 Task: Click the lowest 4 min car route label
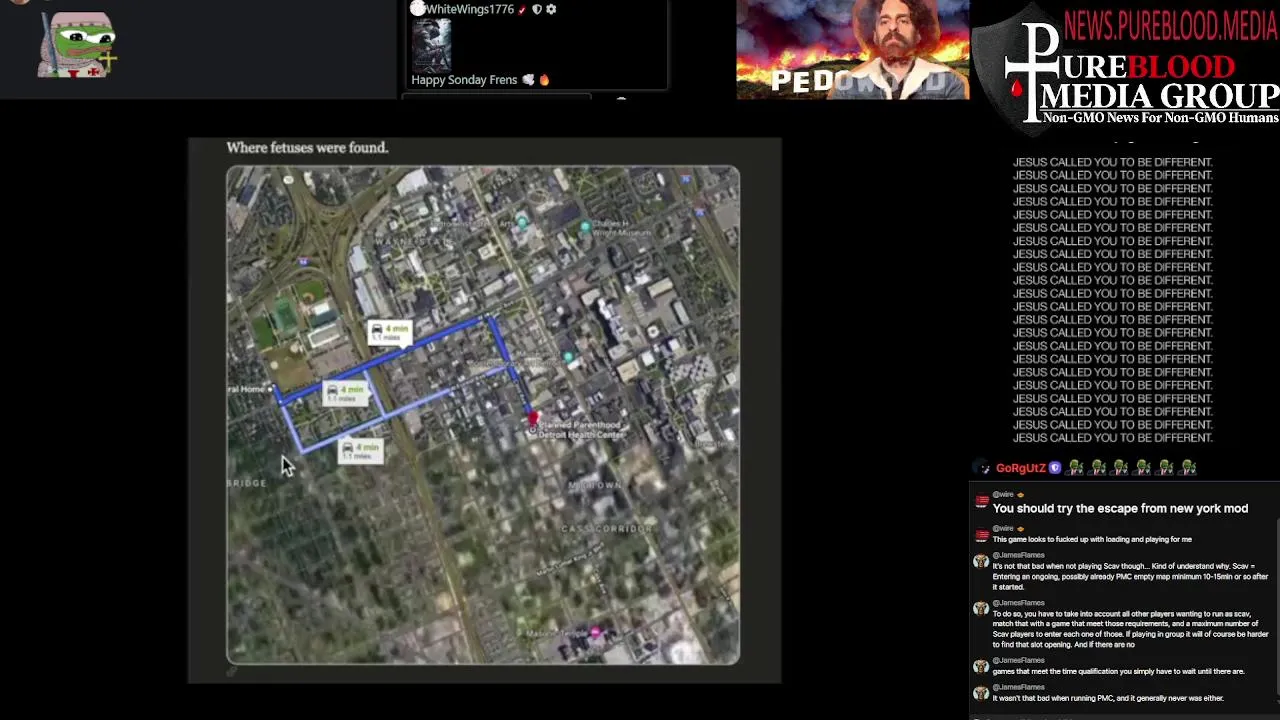coord(361,450)
